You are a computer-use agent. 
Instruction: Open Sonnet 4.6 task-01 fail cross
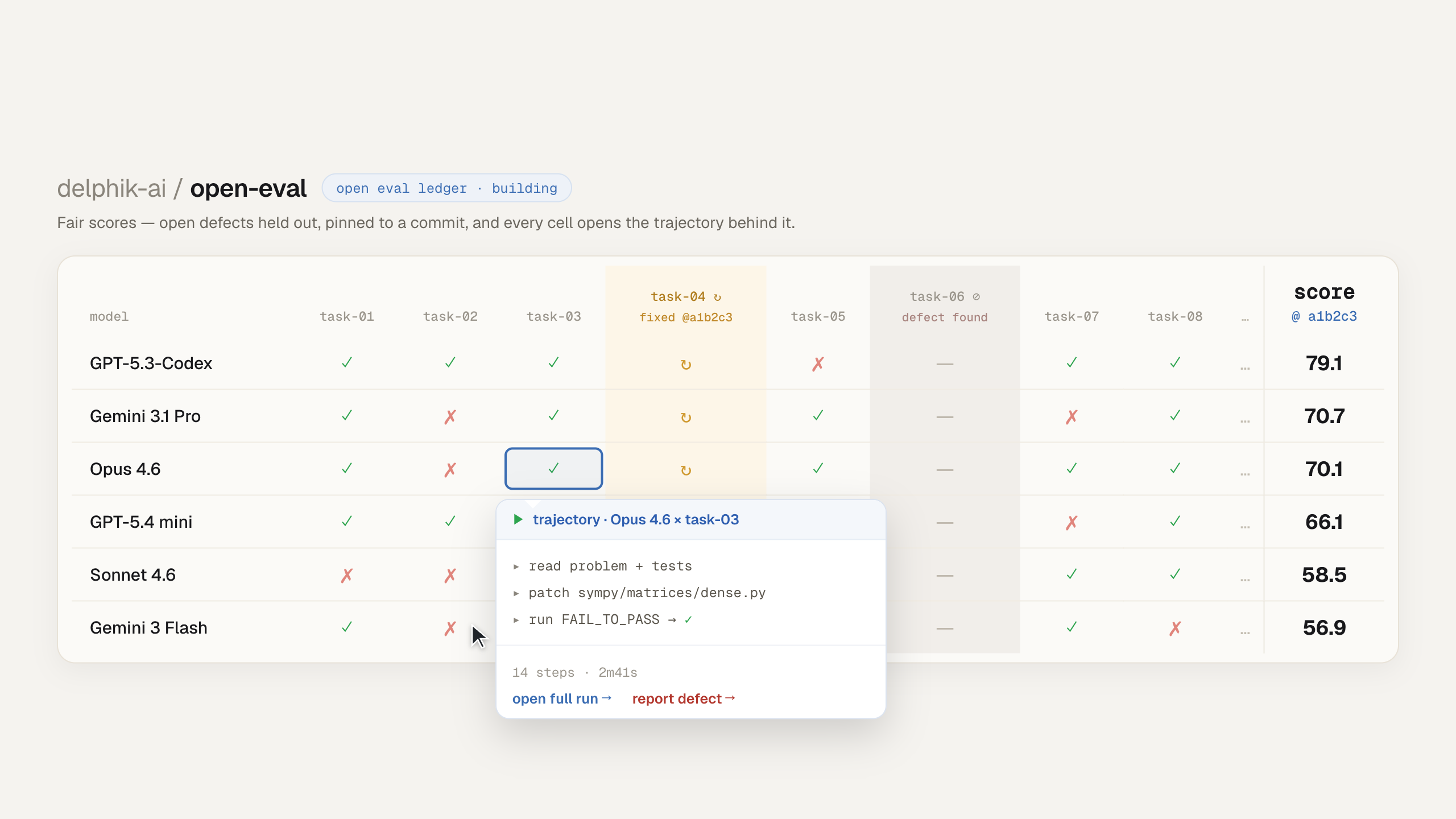point(347,575)
